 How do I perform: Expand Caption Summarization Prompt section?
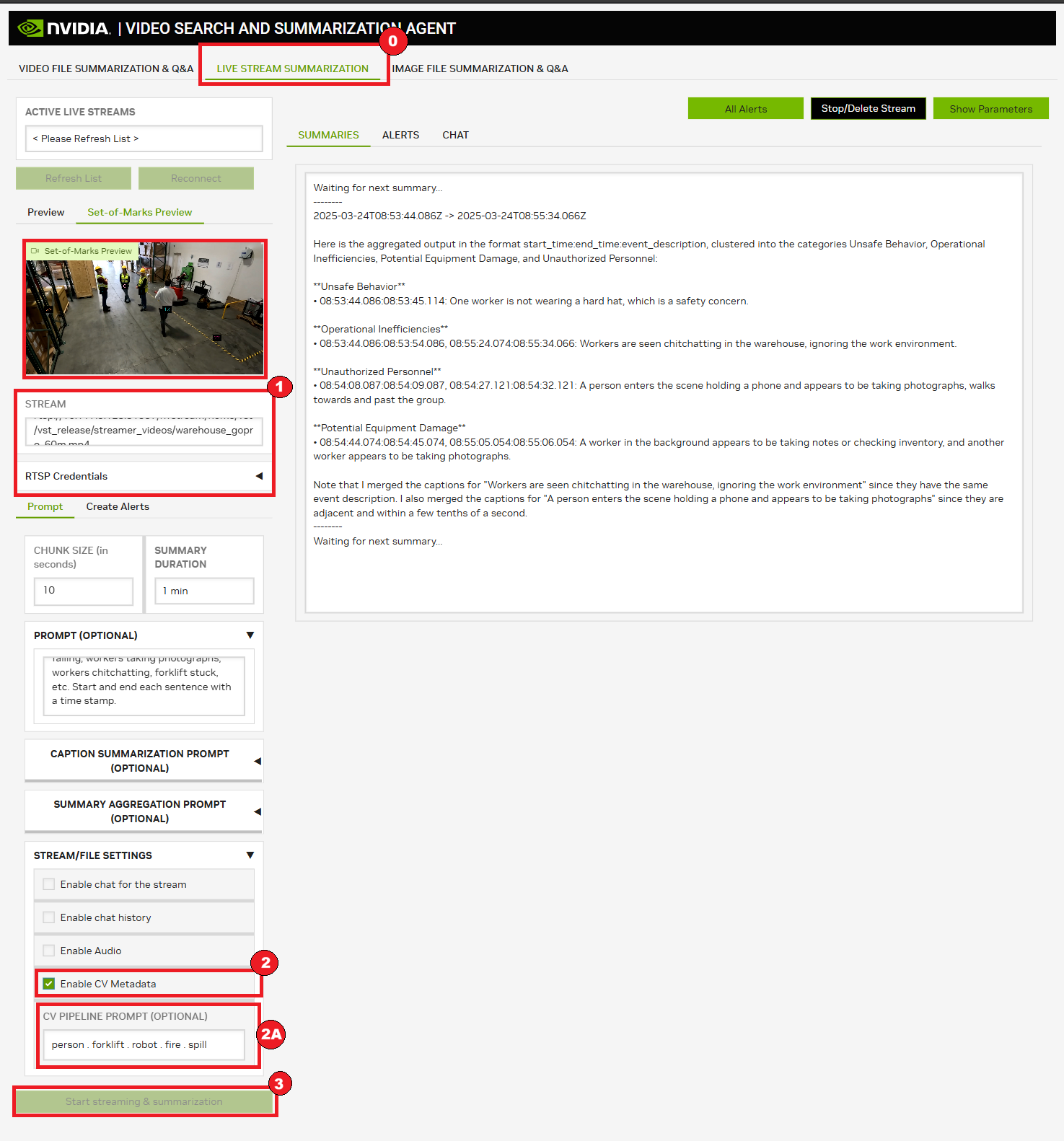click(x=258, y=761)
